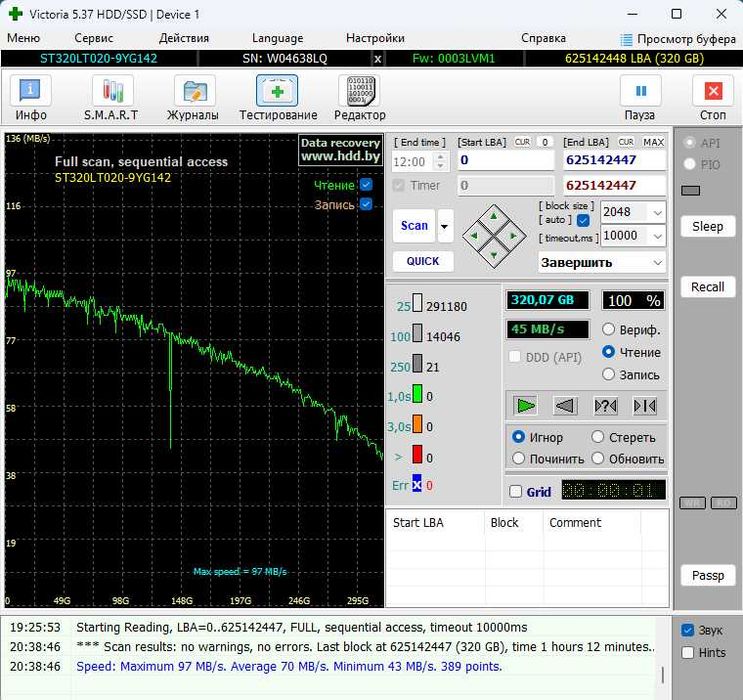Click the Start LBA input field
The image size is (743, 700).
coord(505,160)
